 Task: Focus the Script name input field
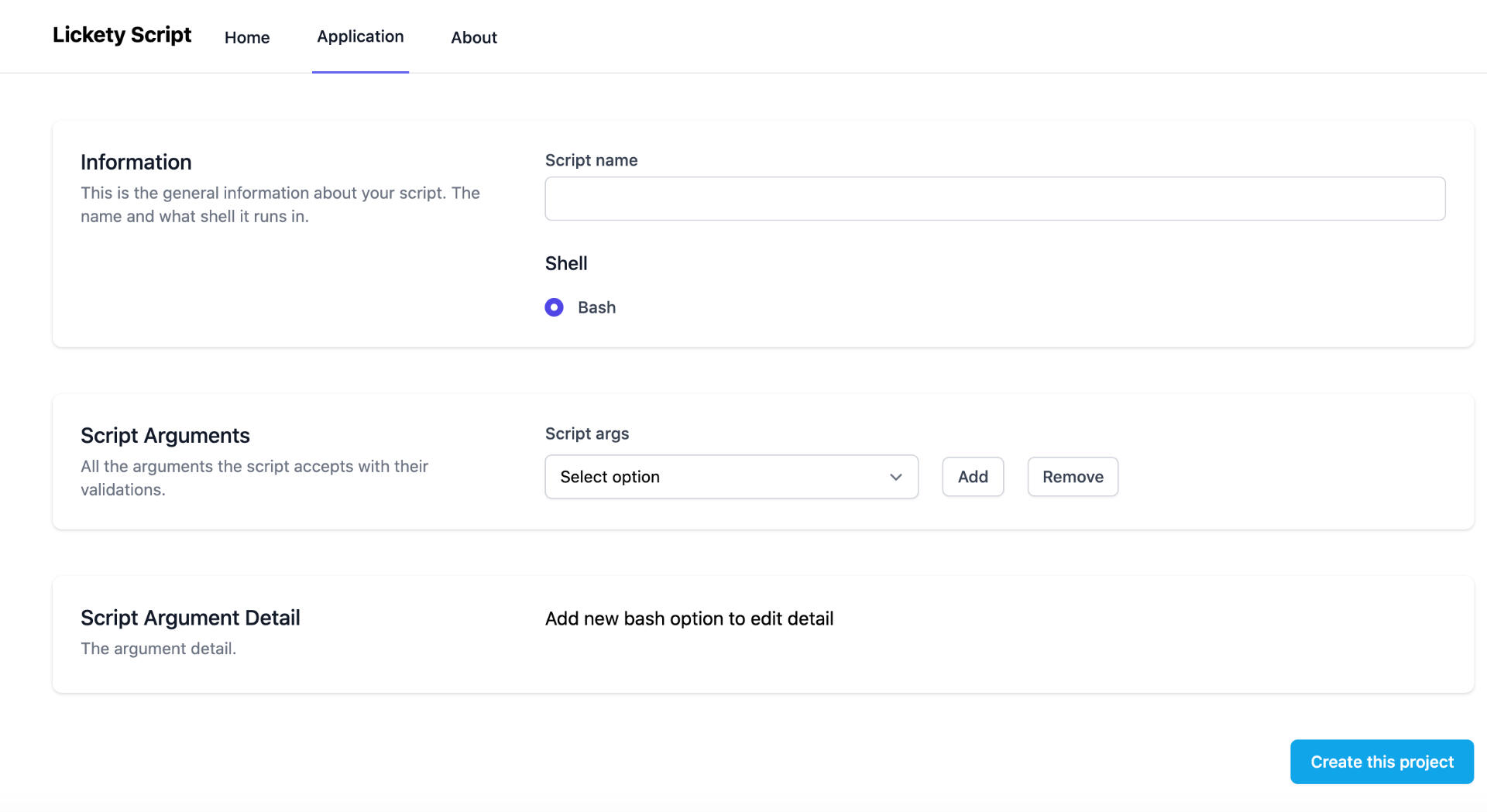tap(994, 198)
